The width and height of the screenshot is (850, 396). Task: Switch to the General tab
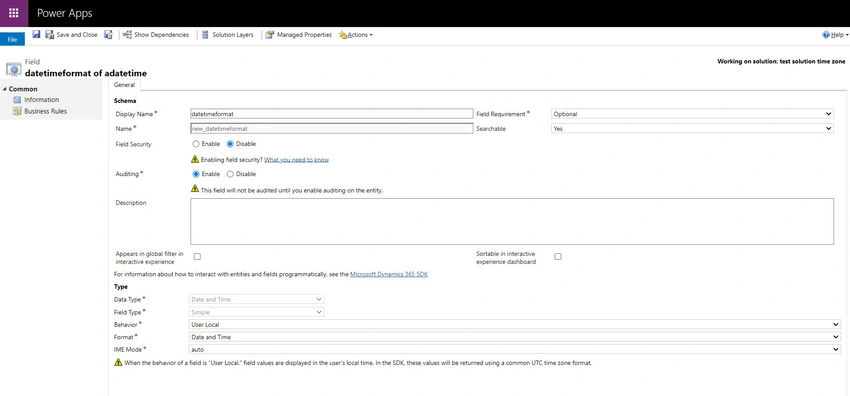point(124,85)
